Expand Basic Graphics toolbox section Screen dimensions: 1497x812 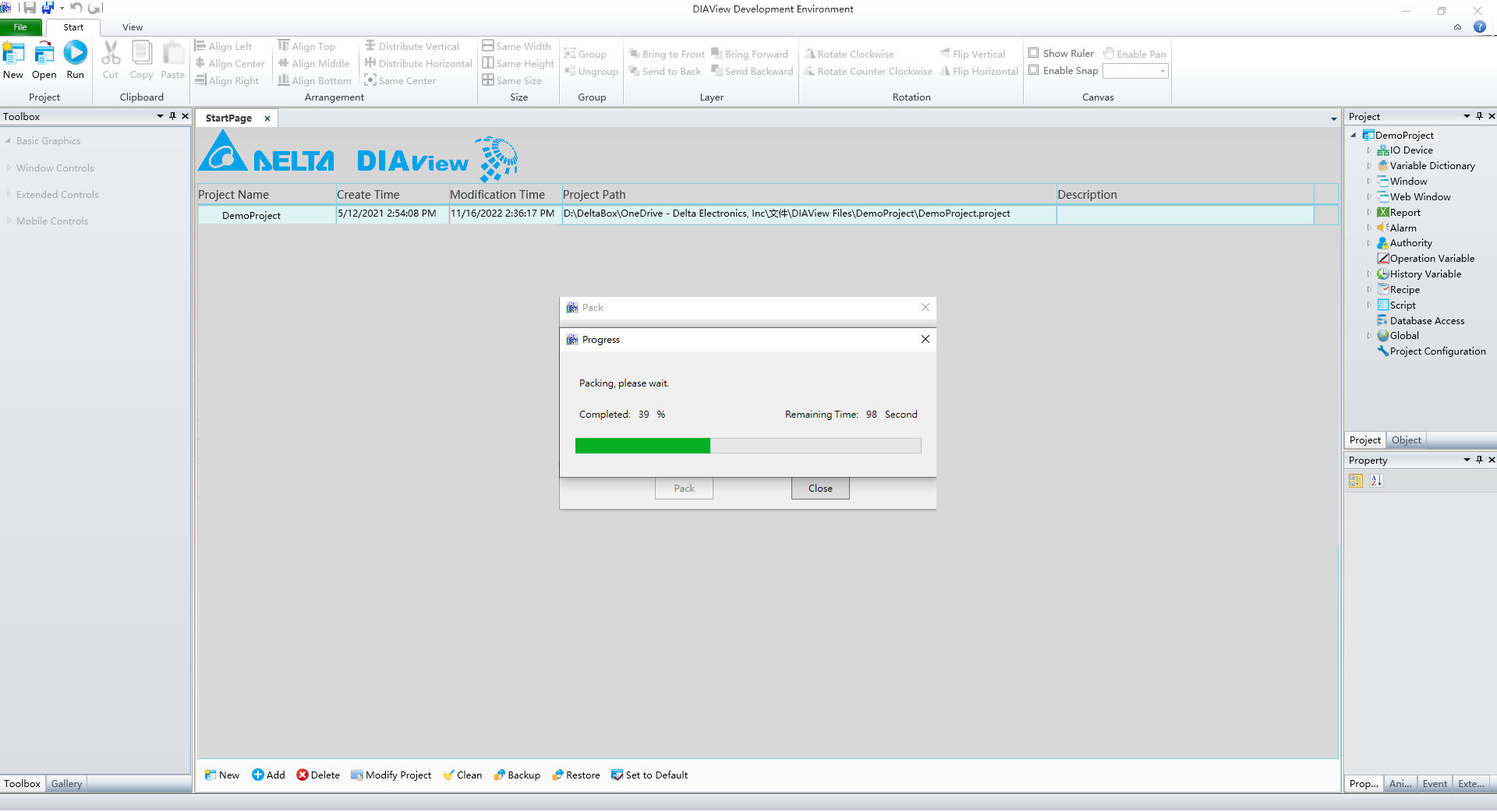pos(9,141)
